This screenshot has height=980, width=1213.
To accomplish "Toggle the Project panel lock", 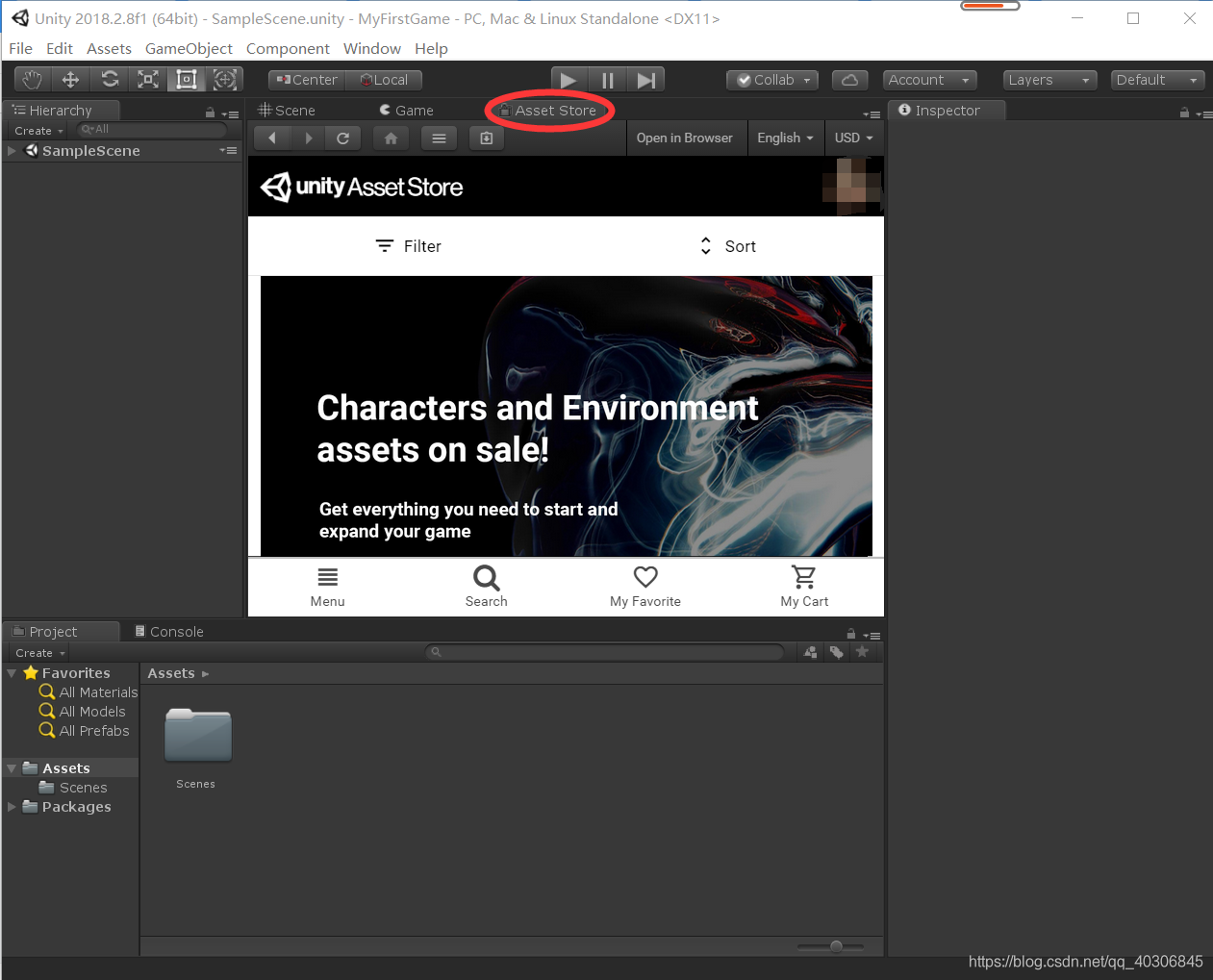I will pos(850,634).
